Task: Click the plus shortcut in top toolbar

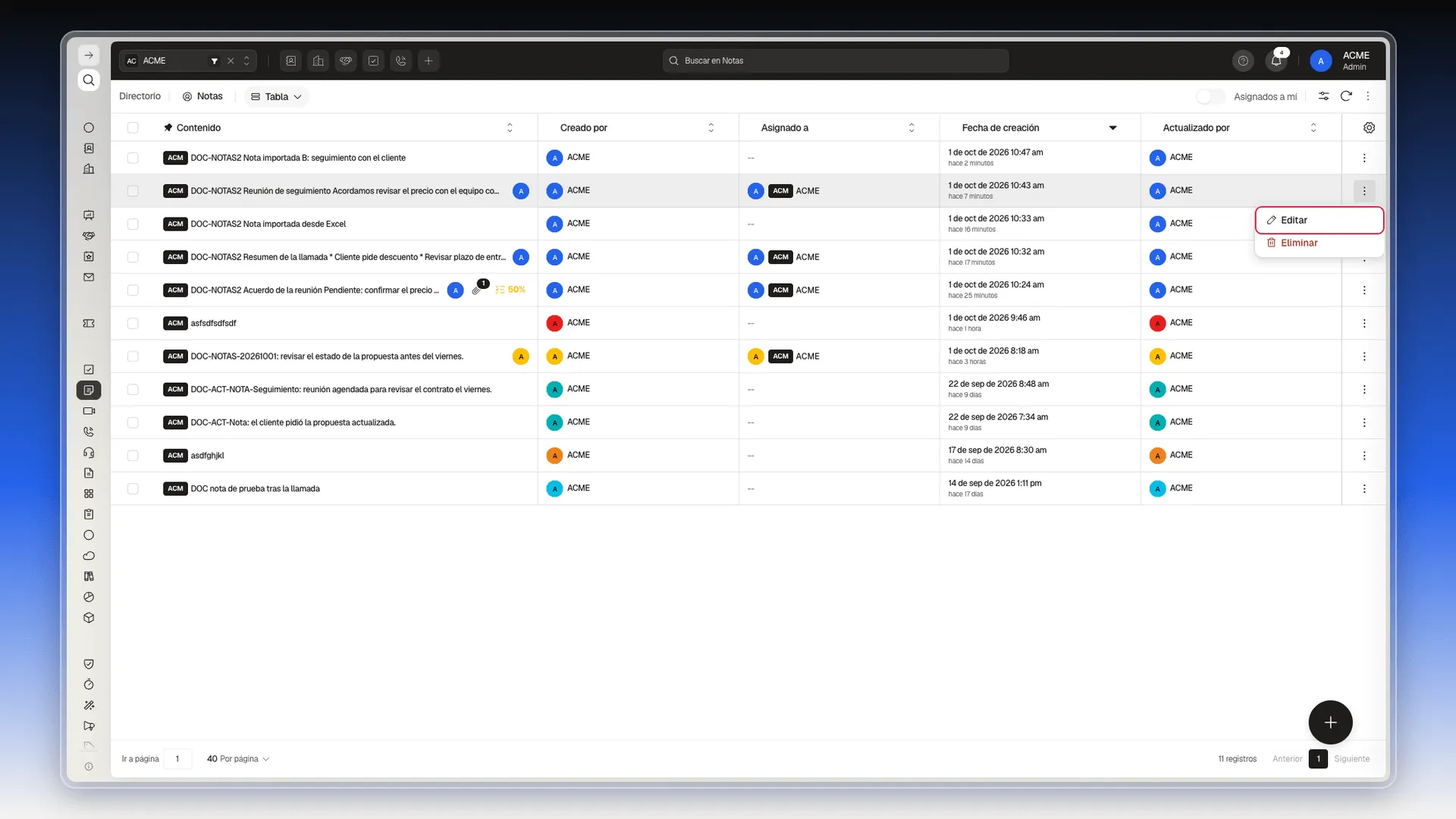Action: [428, 61]
